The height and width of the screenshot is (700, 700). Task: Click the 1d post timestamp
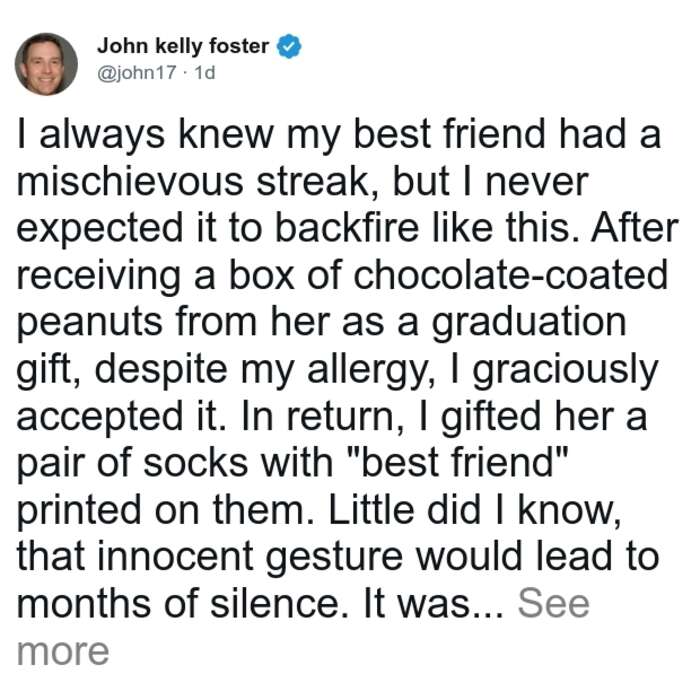(205, 72)
